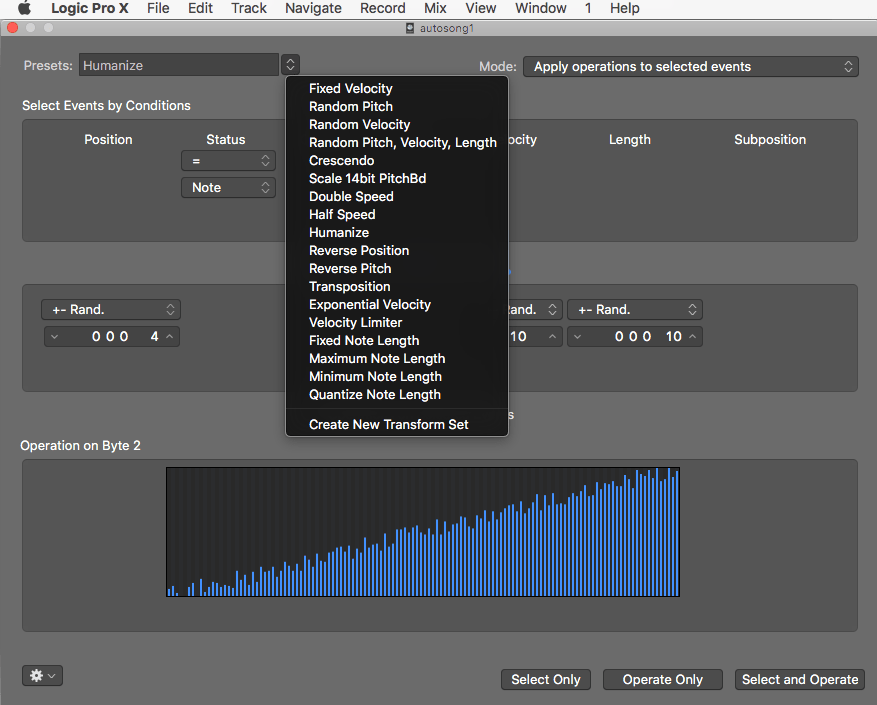Open the partially hidden Velocity Rand. dropdown
The height and width of the screenshot is (705, 877).
coord(535,309)
